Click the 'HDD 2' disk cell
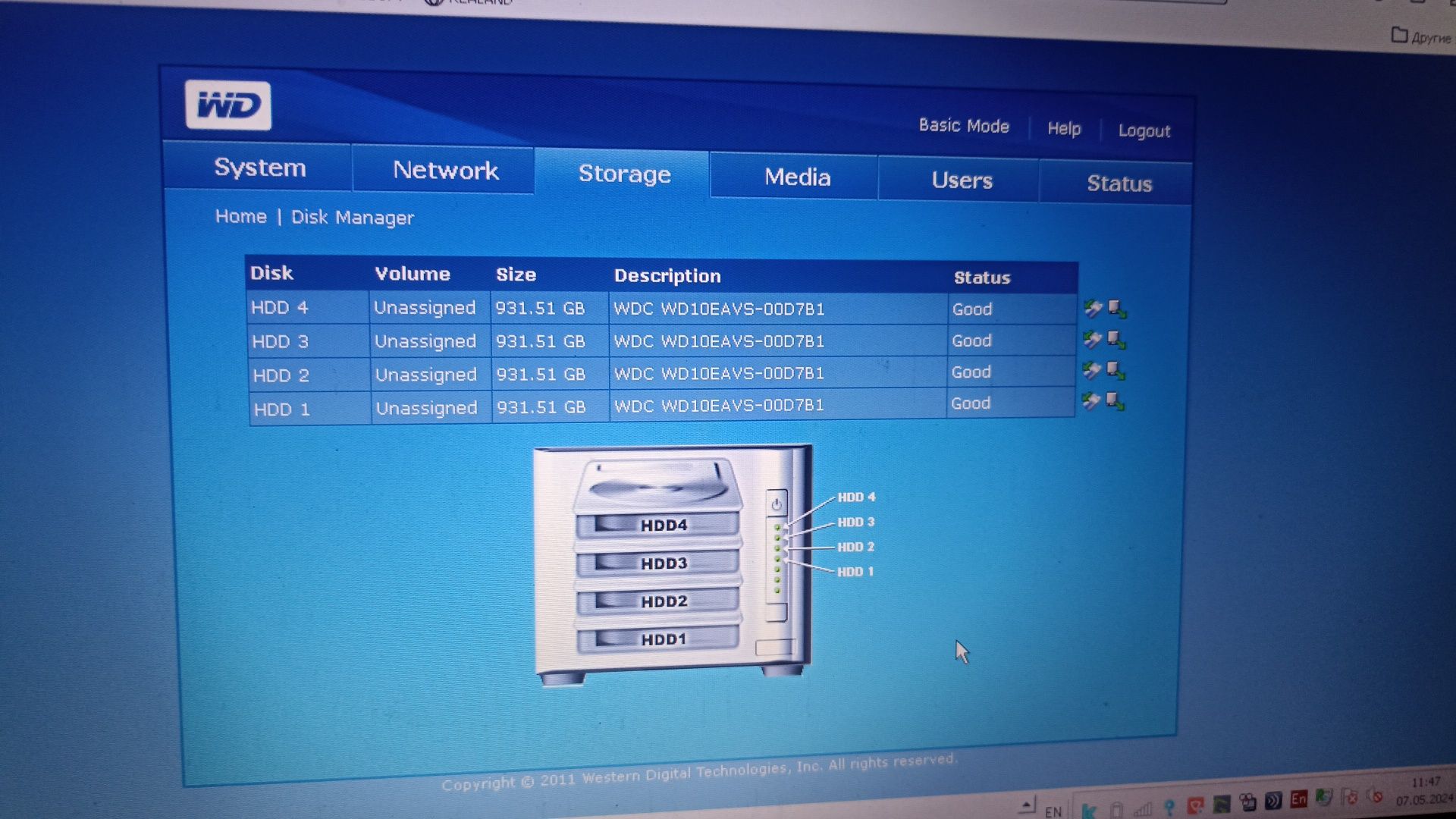The image size is (1456, 819). 309,375
